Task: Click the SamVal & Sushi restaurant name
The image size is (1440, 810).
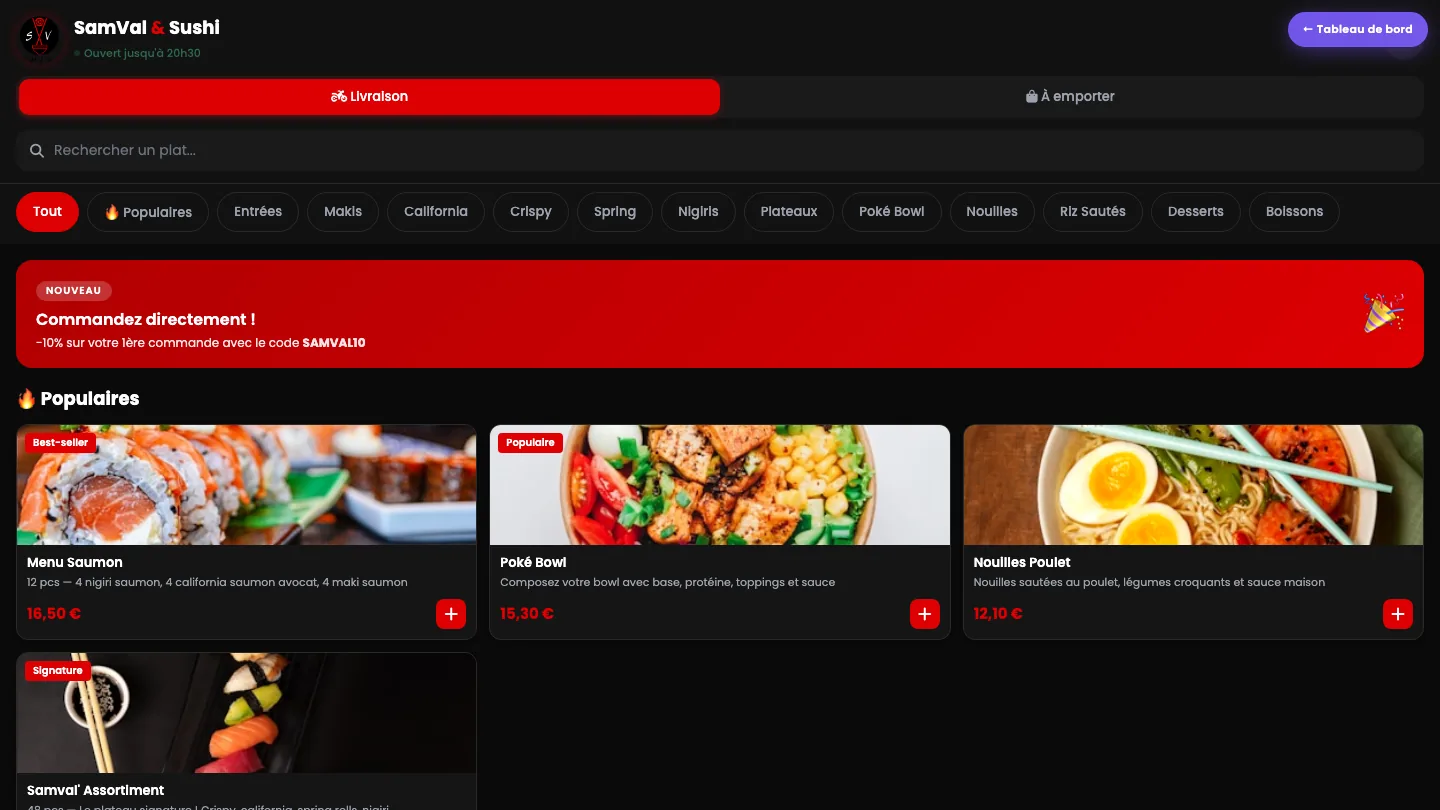Action: (x=147, y=28)
